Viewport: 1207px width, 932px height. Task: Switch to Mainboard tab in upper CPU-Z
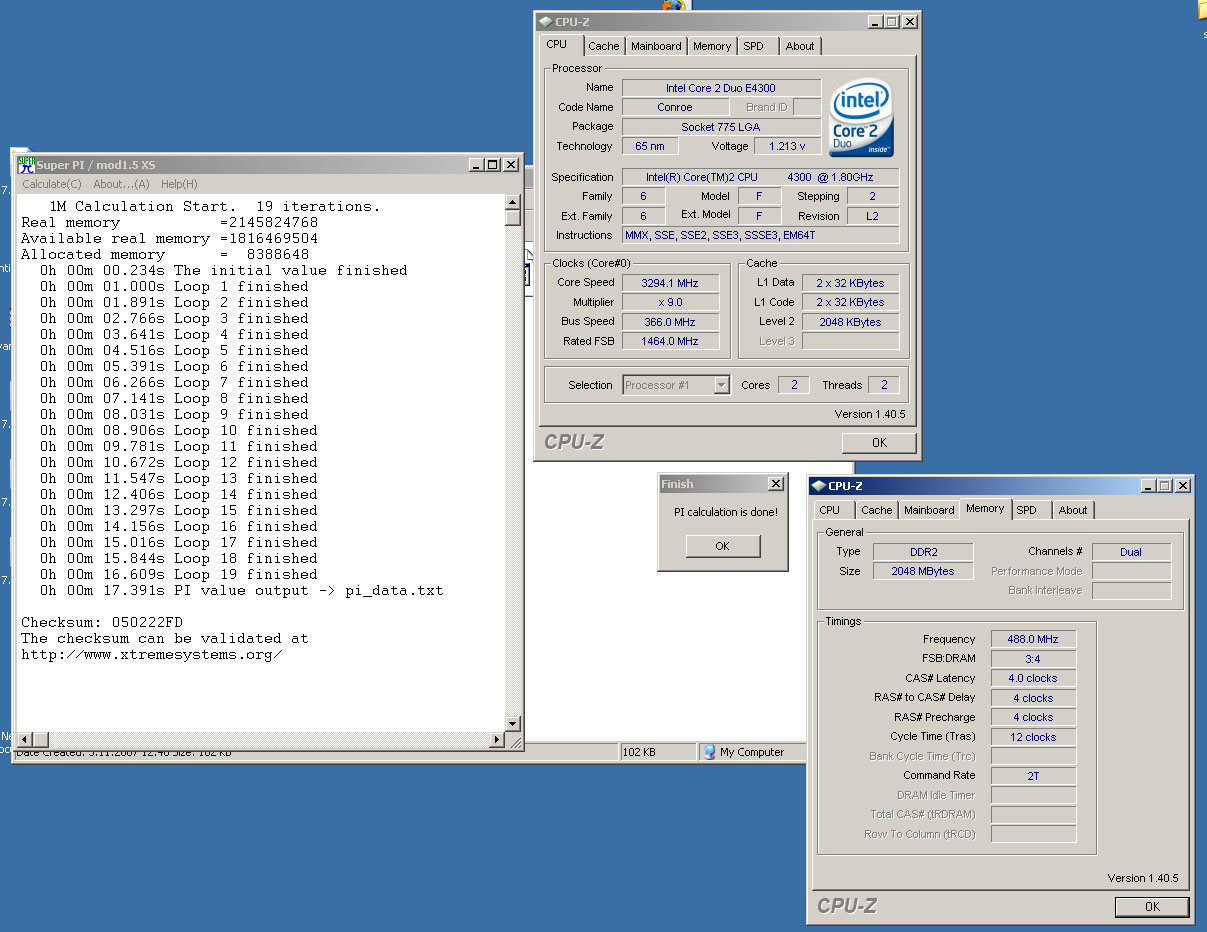pyautogui.click(x=656, y=46)
